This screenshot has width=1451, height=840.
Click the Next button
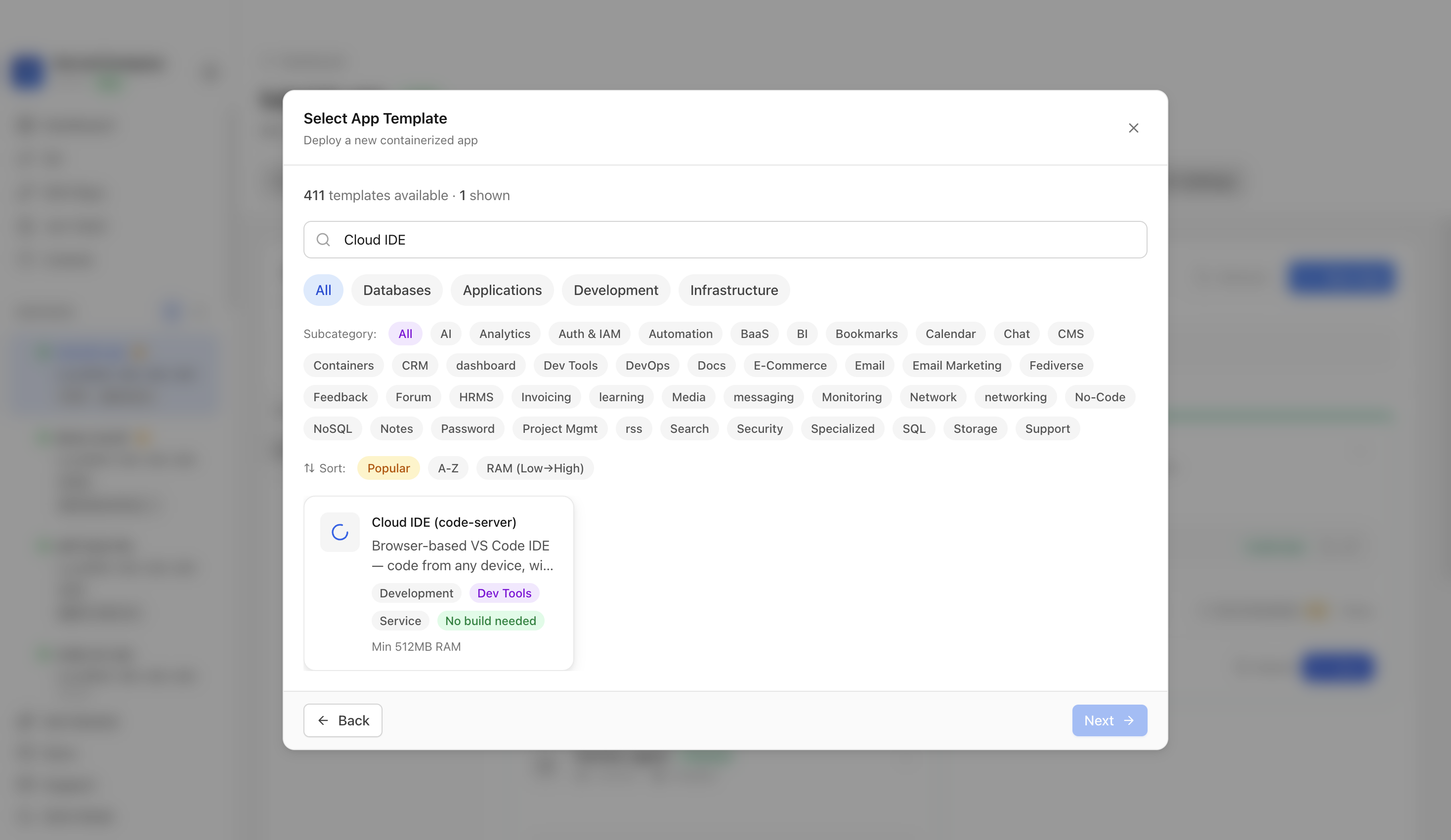1109,721
